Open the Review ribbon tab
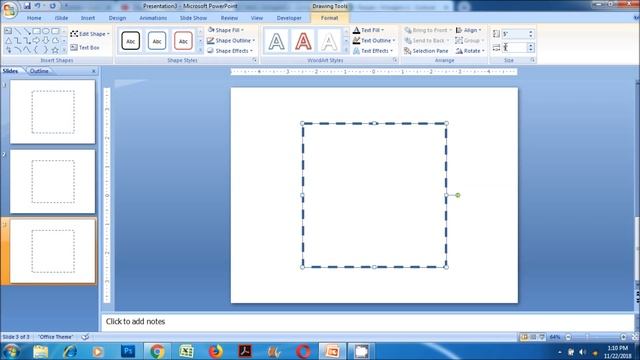Screen dimensions: 640x360 (x=229, y=18)
